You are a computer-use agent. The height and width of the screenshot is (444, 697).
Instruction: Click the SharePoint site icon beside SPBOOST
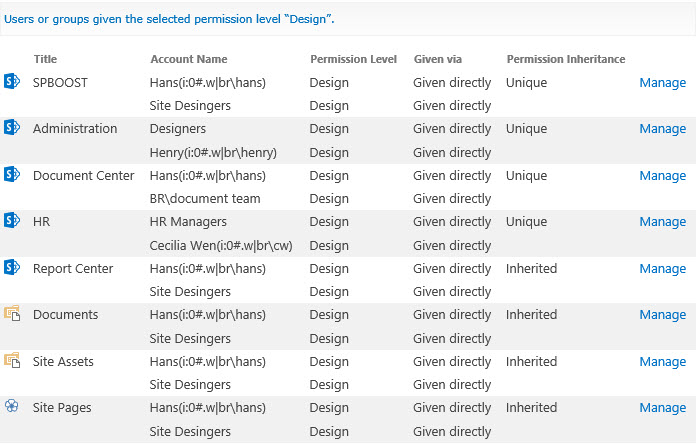point(12,81)
